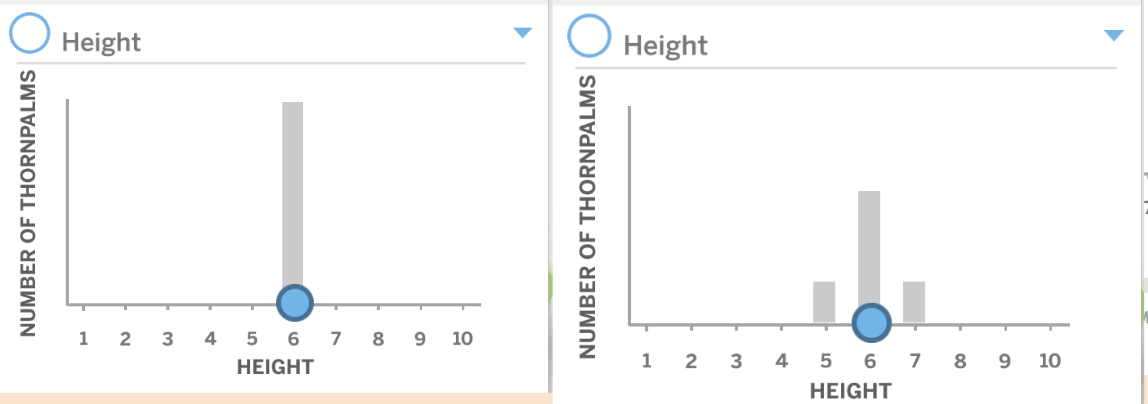Click the tall gray bar in left histogram
1148x404 pixels.
coord(292,190)
